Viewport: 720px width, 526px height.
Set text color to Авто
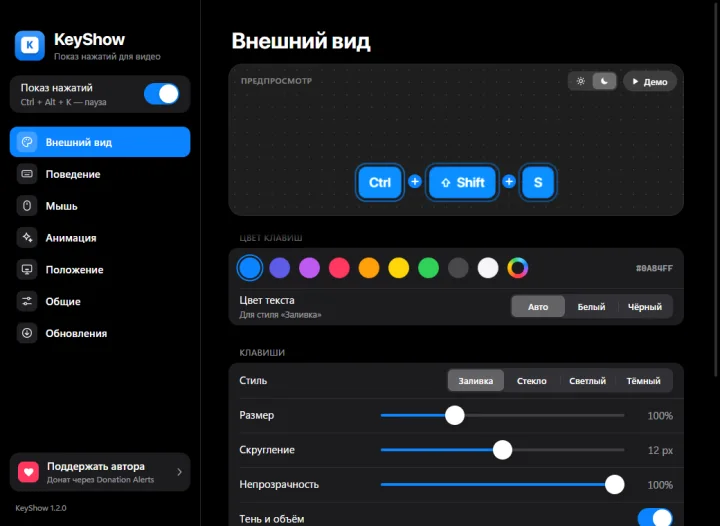[x=538, y=307]
